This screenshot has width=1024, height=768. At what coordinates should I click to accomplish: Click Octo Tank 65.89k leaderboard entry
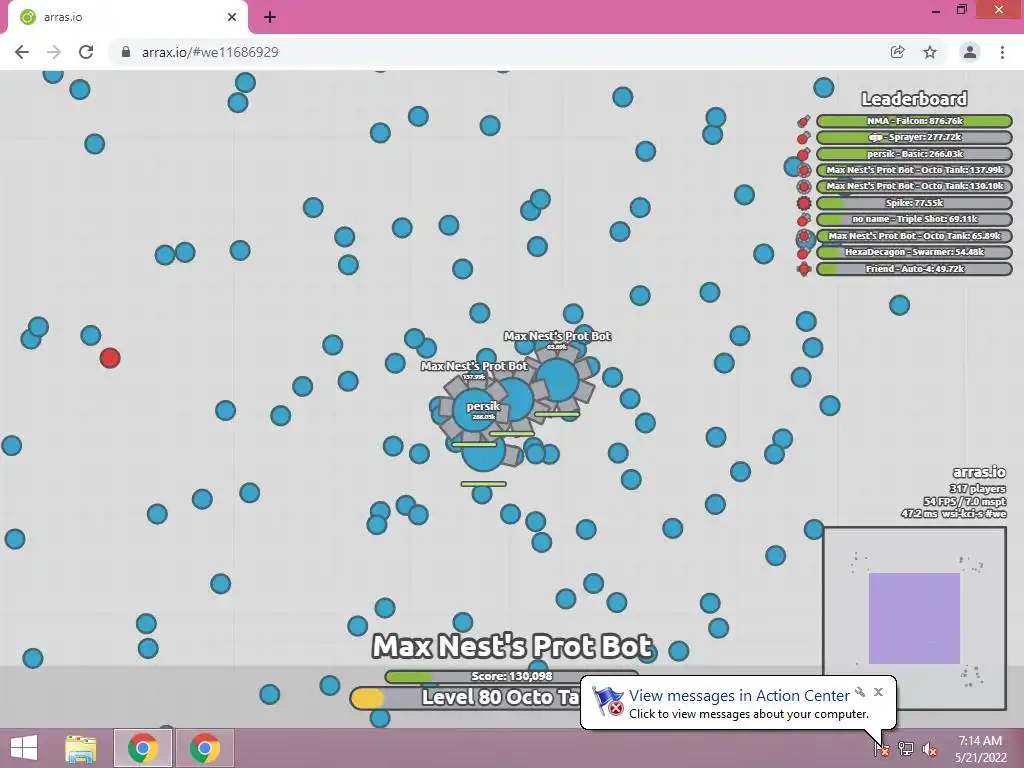914,236
